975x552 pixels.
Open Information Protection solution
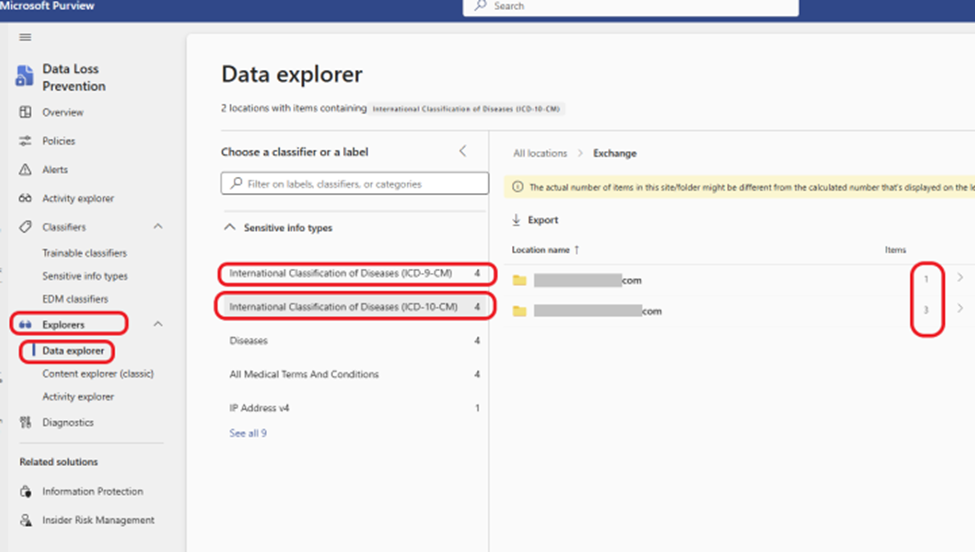tap(93, 492)
